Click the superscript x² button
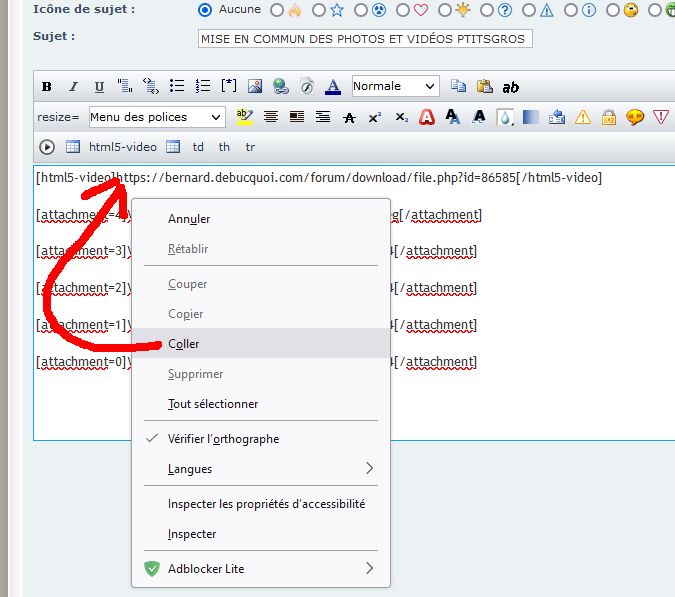 [374, 117]
